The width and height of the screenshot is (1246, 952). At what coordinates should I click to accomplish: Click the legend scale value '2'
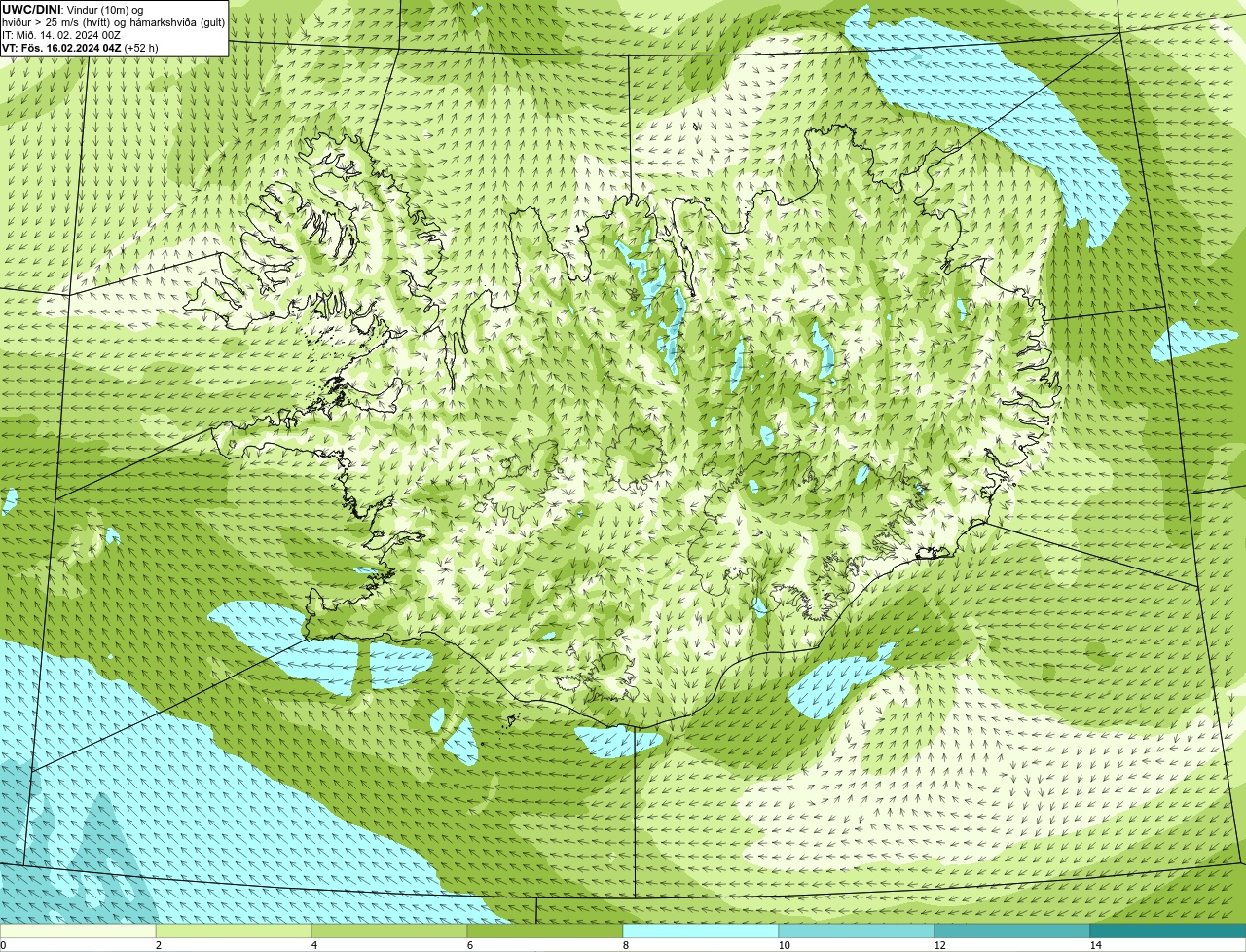click(158, 945)
